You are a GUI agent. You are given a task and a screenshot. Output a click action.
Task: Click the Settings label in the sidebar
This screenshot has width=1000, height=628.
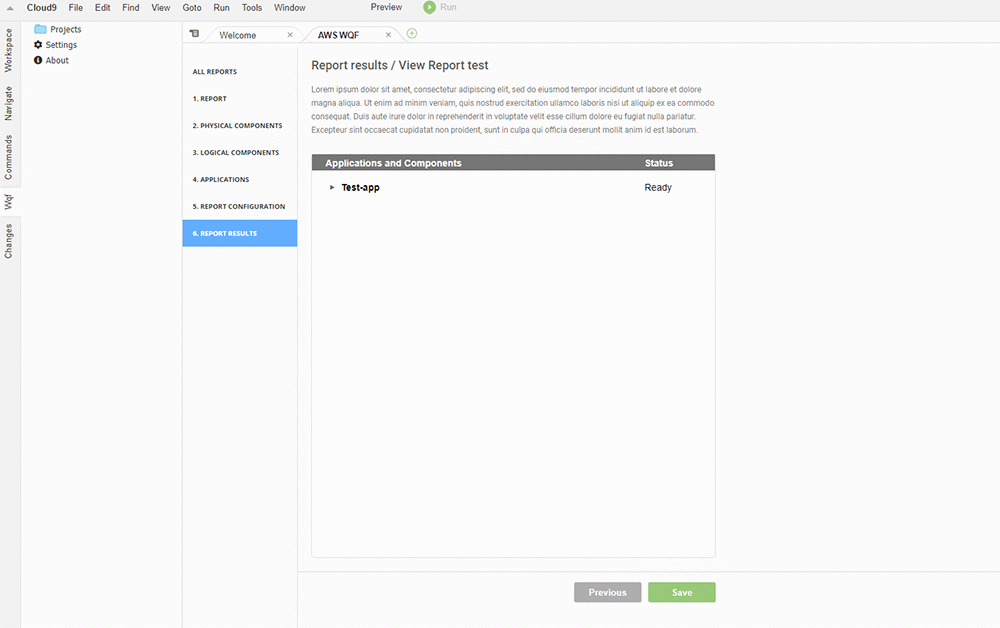(61, 45)
